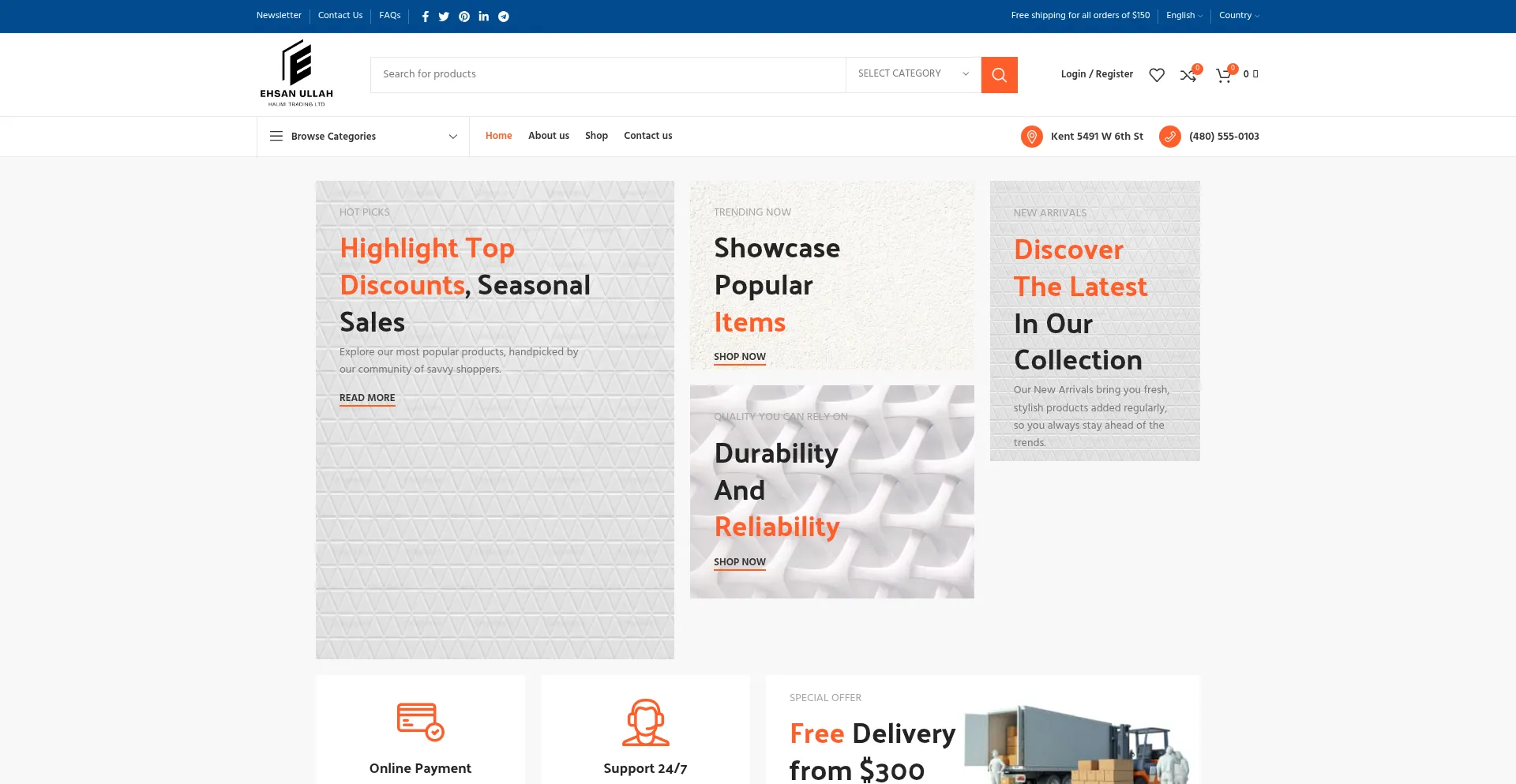This screenshot has height=784, width=1516.
Task: Go to the Home menu item
Action: pos(499,136)
